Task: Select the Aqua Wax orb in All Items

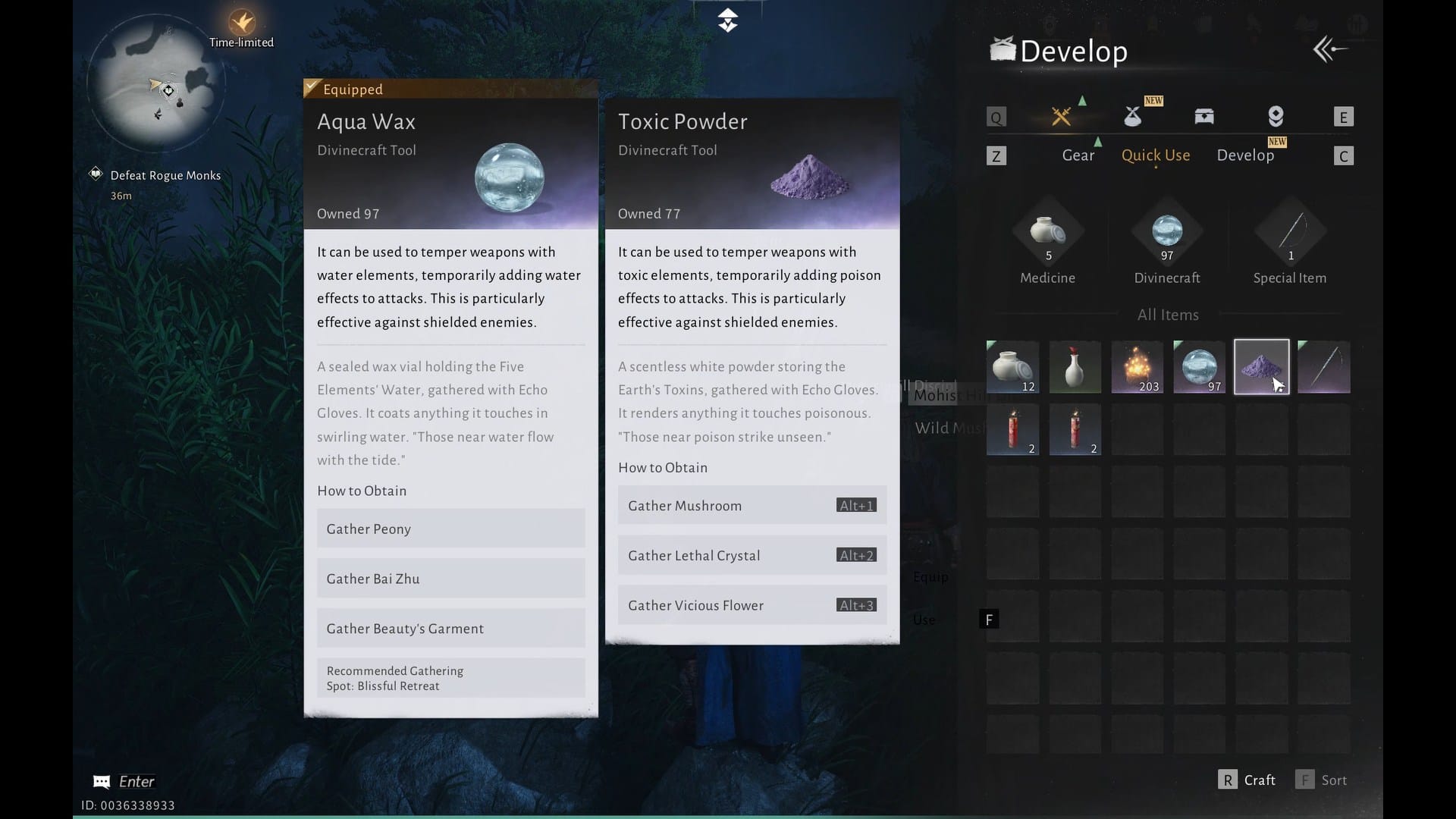Action: [x=1199, y=367]
